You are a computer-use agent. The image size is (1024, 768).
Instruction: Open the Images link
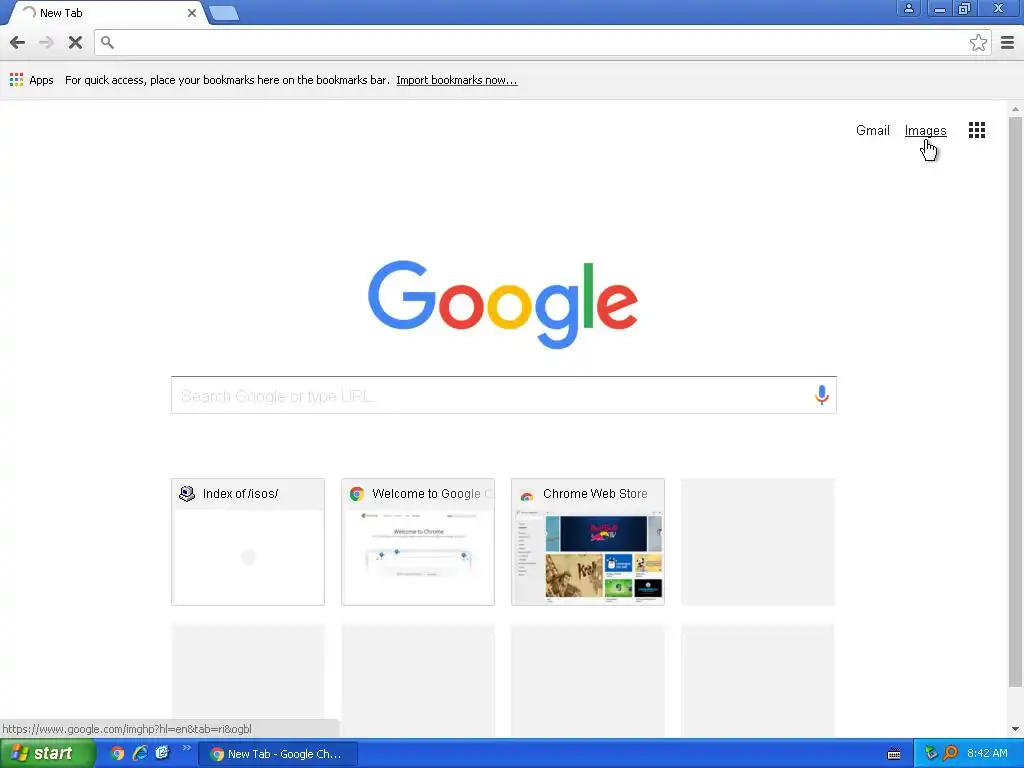pyautogui.click(x=925, y=130)
